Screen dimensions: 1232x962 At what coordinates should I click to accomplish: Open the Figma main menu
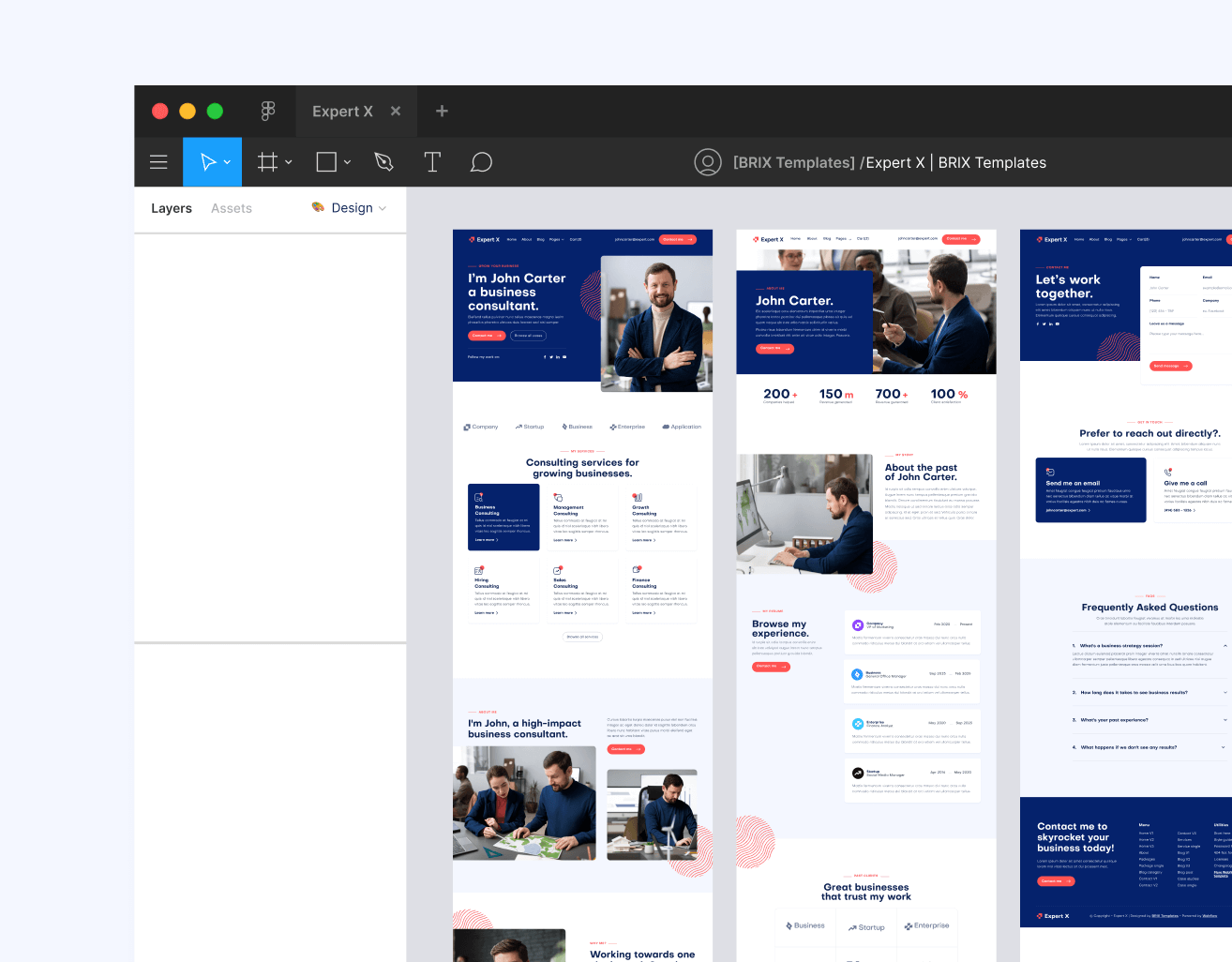pyautogui.click(x=158, y=161)
